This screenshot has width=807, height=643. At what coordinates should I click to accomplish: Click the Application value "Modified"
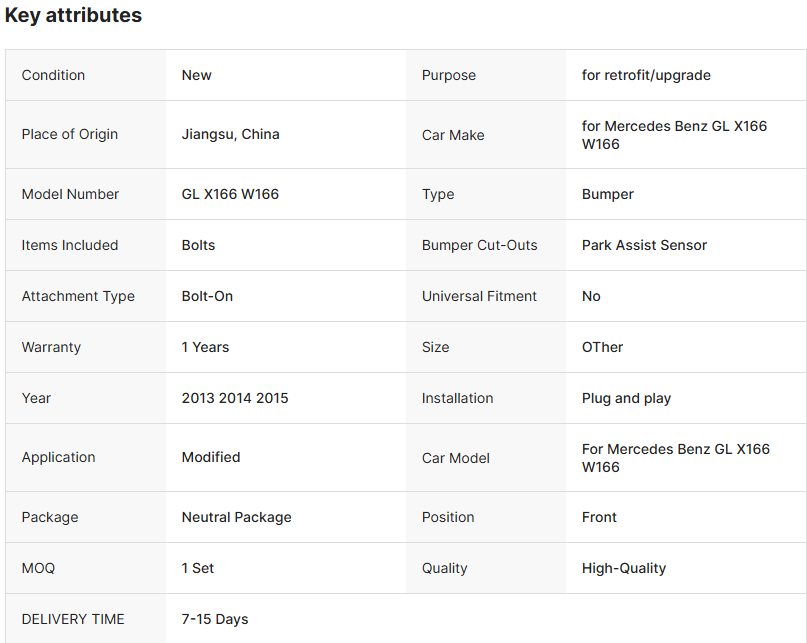(211, 457)
